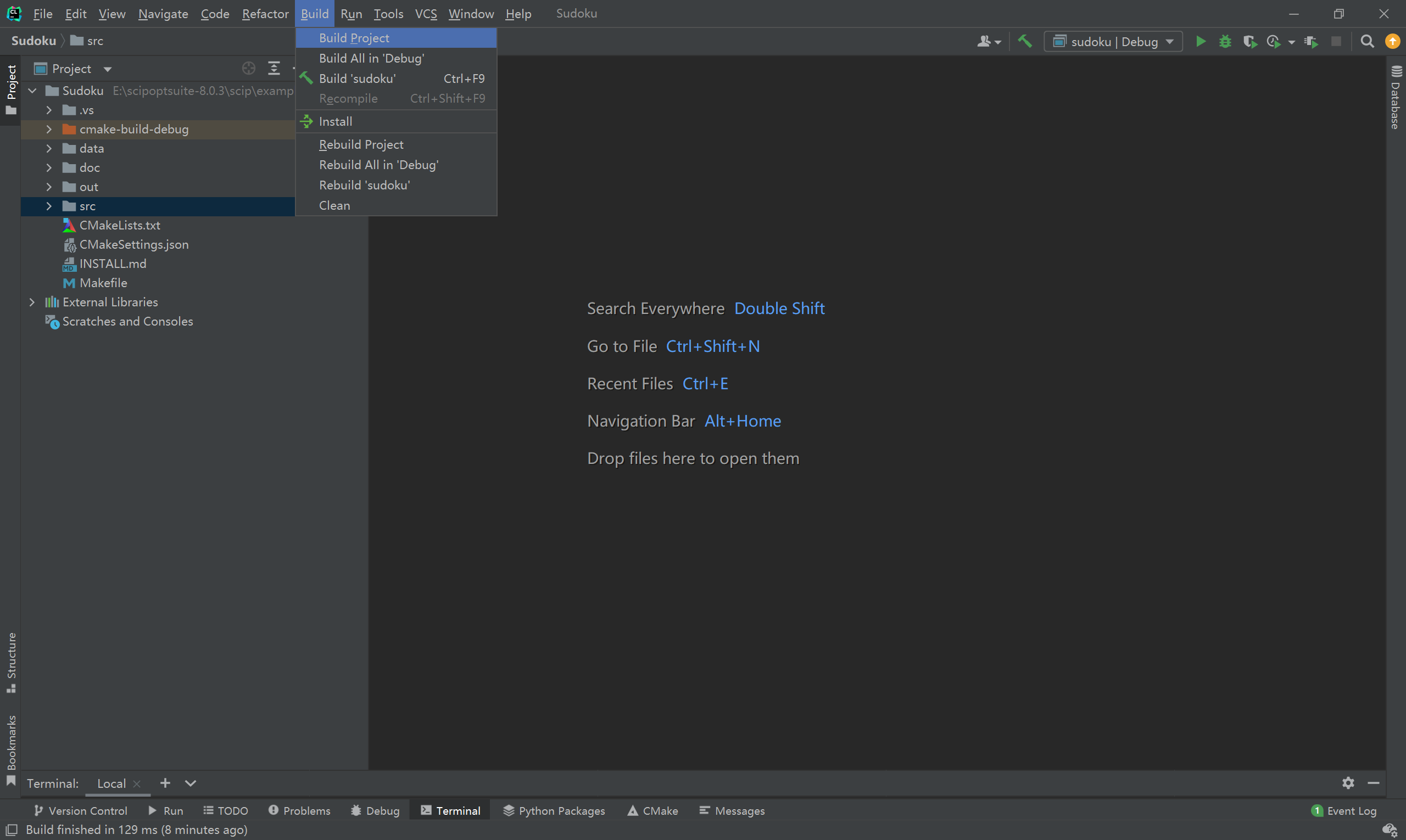The height and width of the screenshot is (840, 1406).
Task: Choose Clean in the Build menu
Action: pos(334,205)
